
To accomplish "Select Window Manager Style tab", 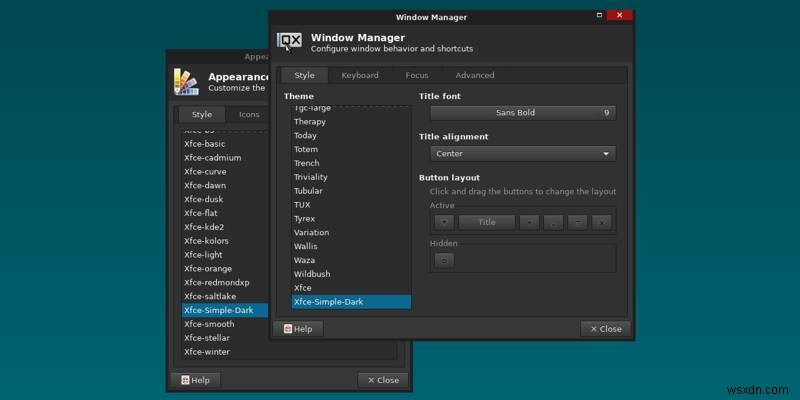I will (304, 75).
